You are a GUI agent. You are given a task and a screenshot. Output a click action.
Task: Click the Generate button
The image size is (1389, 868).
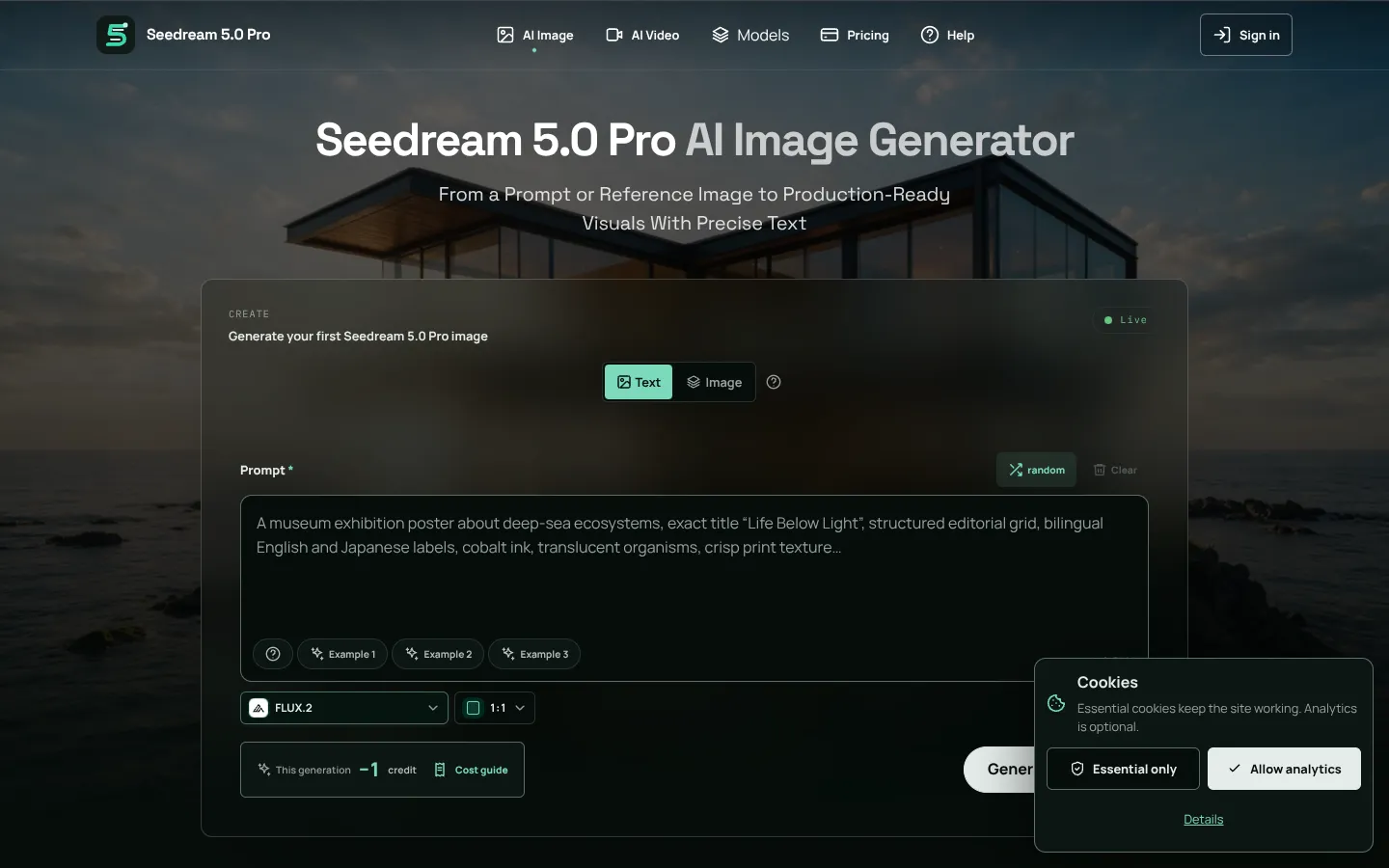(x=999, y=770)
